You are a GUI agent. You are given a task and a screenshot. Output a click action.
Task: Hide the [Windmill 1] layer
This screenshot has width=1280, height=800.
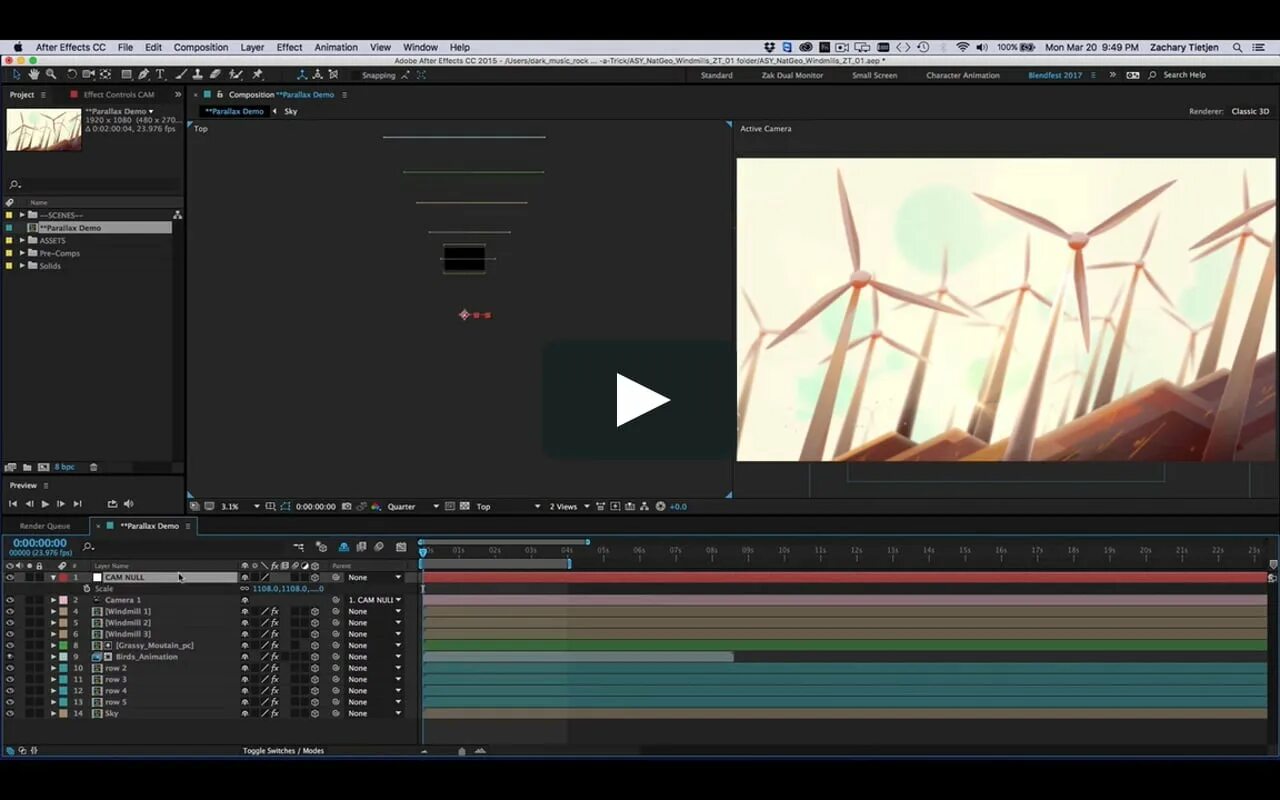coord(10,611)
